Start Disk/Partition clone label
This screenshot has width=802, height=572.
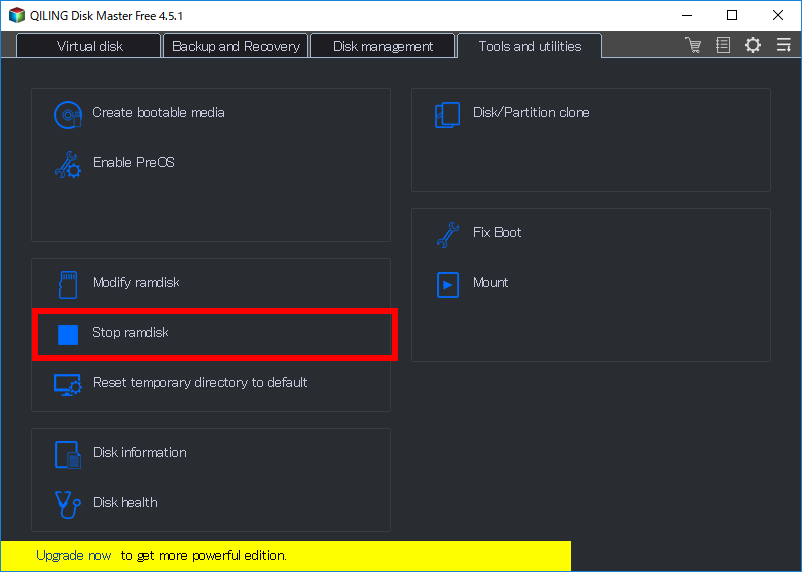click(x=531, y=113)
